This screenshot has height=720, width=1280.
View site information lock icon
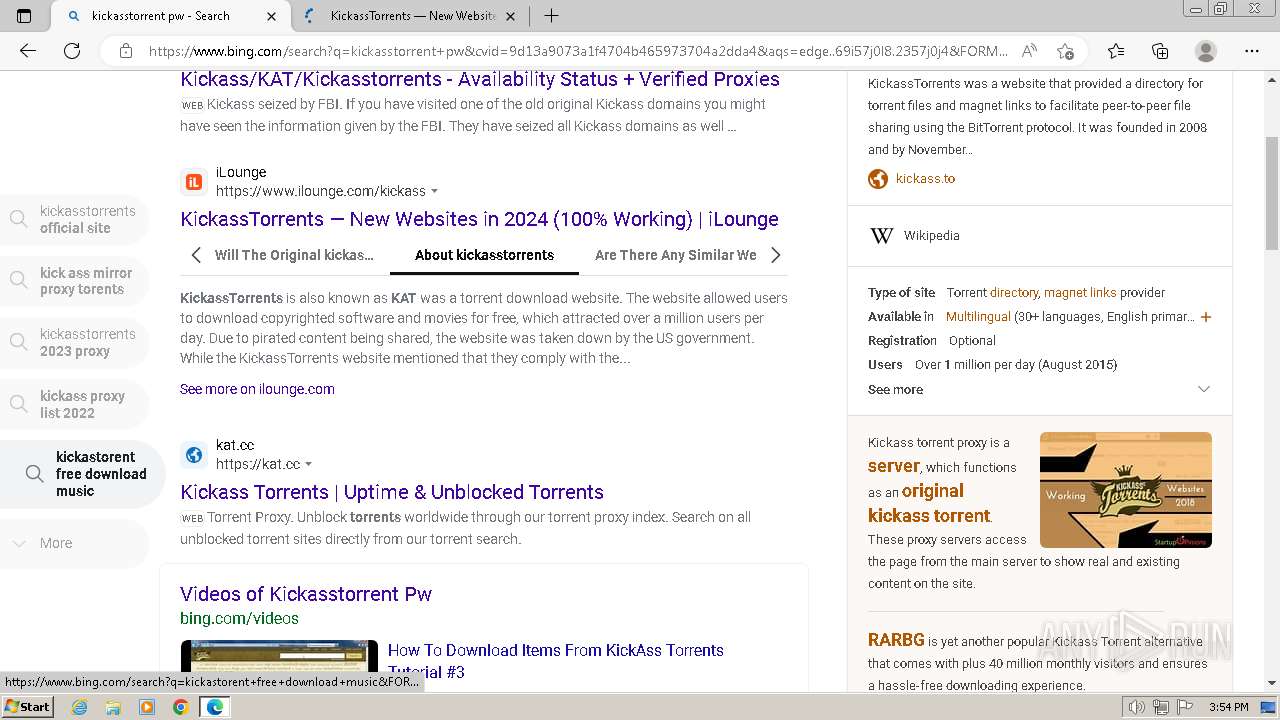126,51
